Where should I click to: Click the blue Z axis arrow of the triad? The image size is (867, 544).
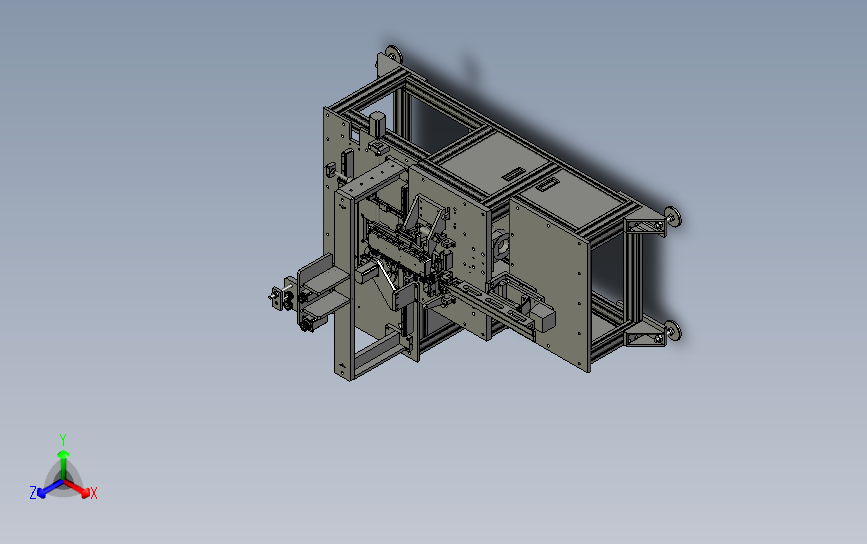[50, 489]
